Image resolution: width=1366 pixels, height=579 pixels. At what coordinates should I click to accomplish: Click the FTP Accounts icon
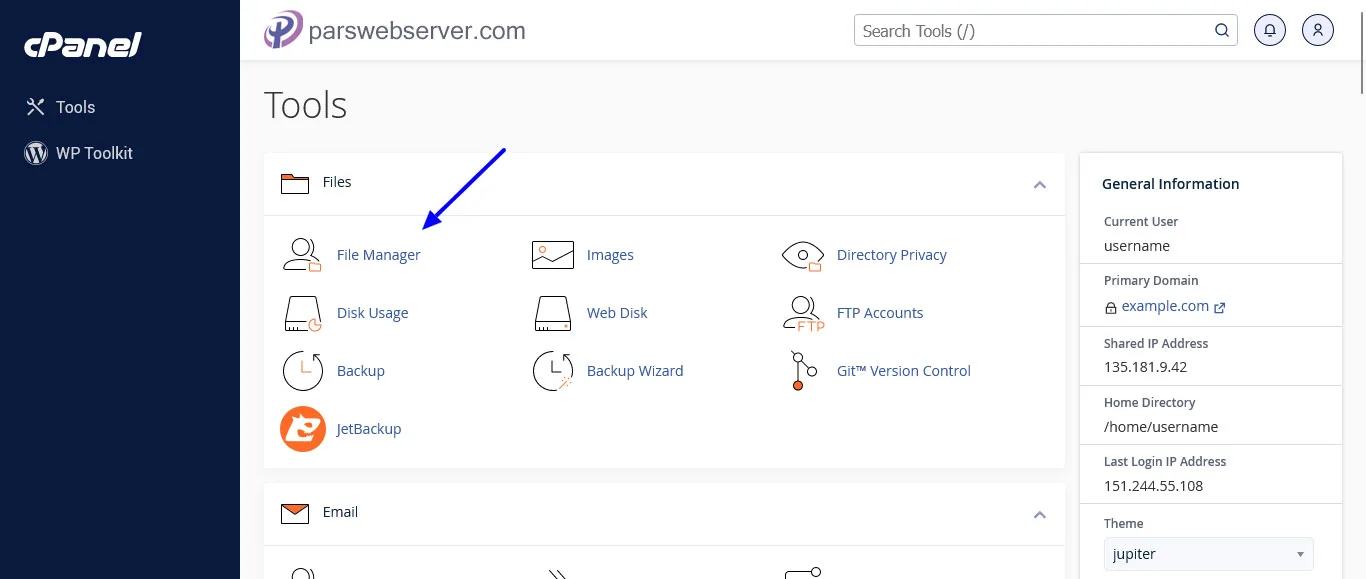pyautogui.click(x=802, y=313)
